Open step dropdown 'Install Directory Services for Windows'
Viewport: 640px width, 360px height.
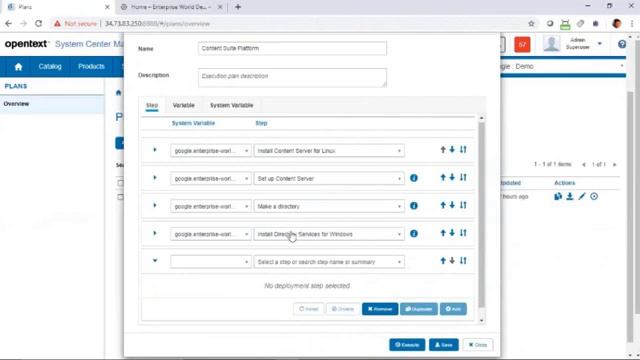tap(329, 234)
